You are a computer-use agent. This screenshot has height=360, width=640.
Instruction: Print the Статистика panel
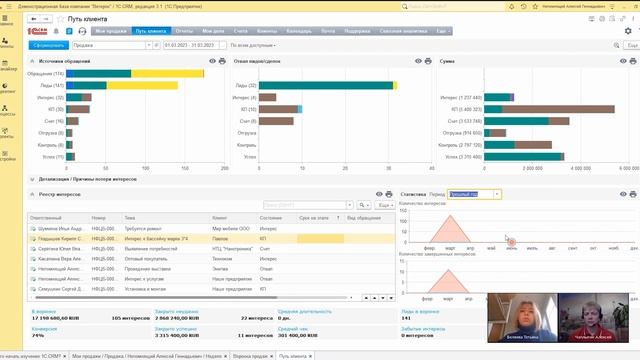[633, 194]
